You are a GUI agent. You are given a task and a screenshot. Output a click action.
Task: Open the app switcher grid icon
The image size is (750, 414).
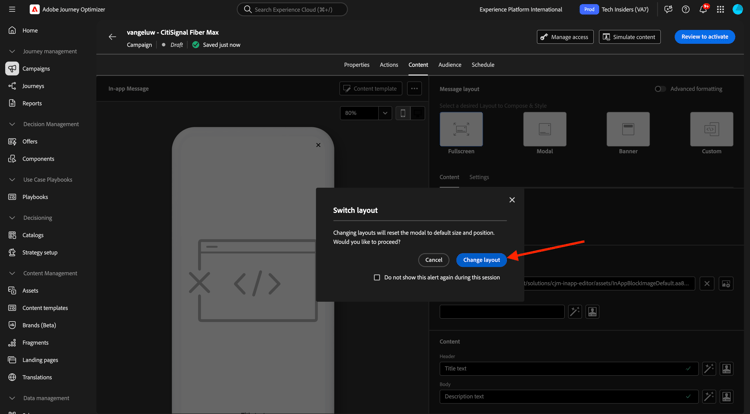[x=720, y=9]
